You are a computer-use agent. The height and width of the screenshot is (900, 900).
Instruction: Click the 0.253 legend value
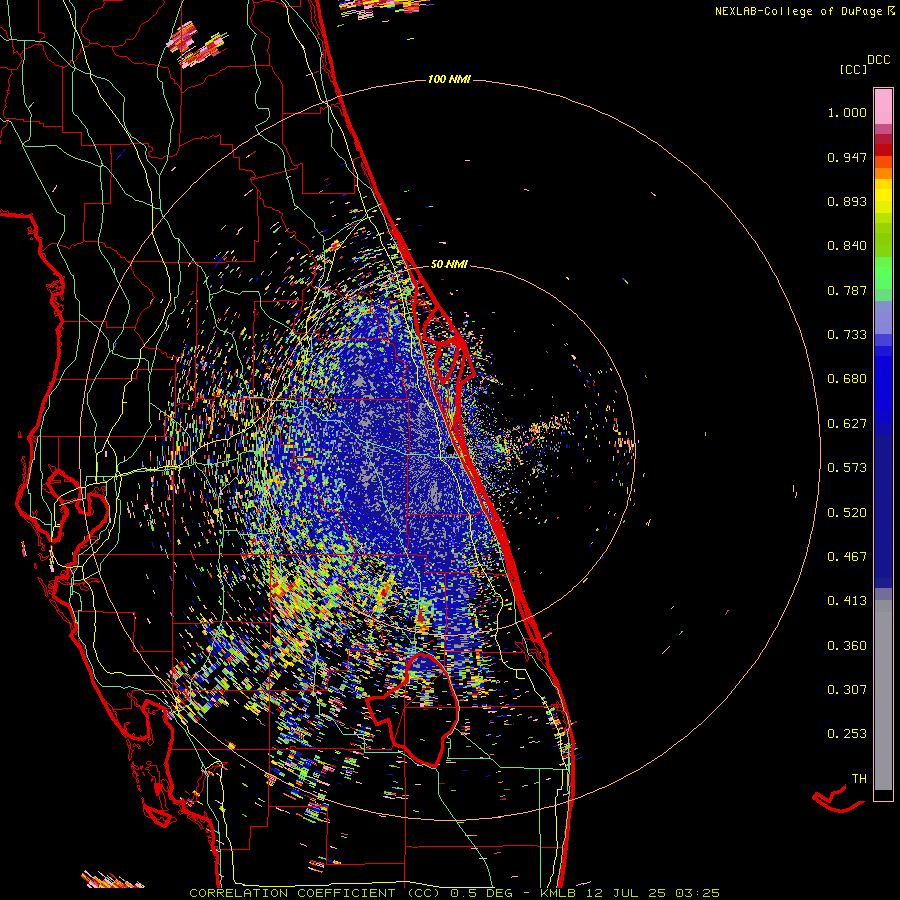click(x=847, y=734)
